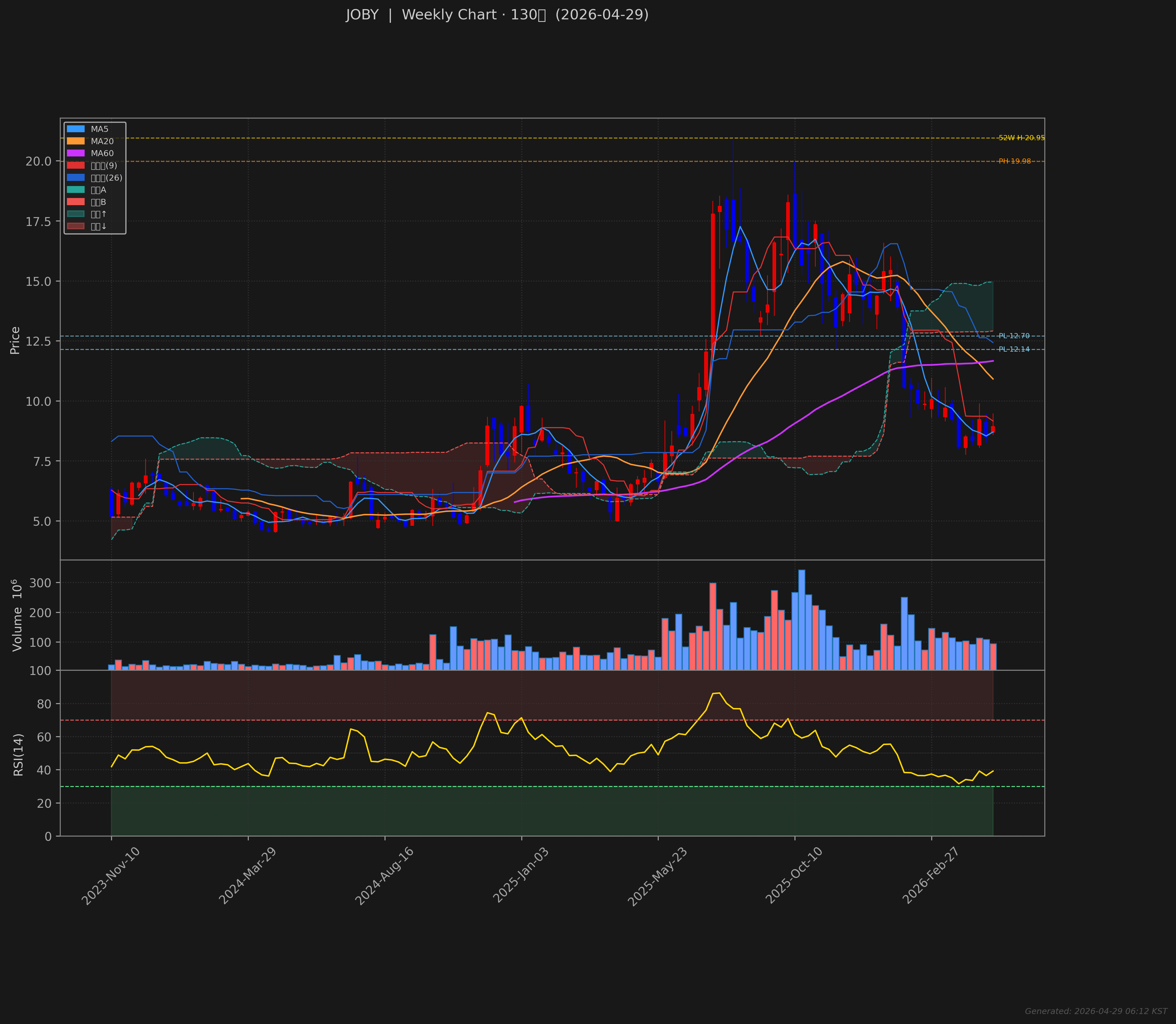
Task: Click the 52W H 20.95 level label
Action: pos(1021,138)
